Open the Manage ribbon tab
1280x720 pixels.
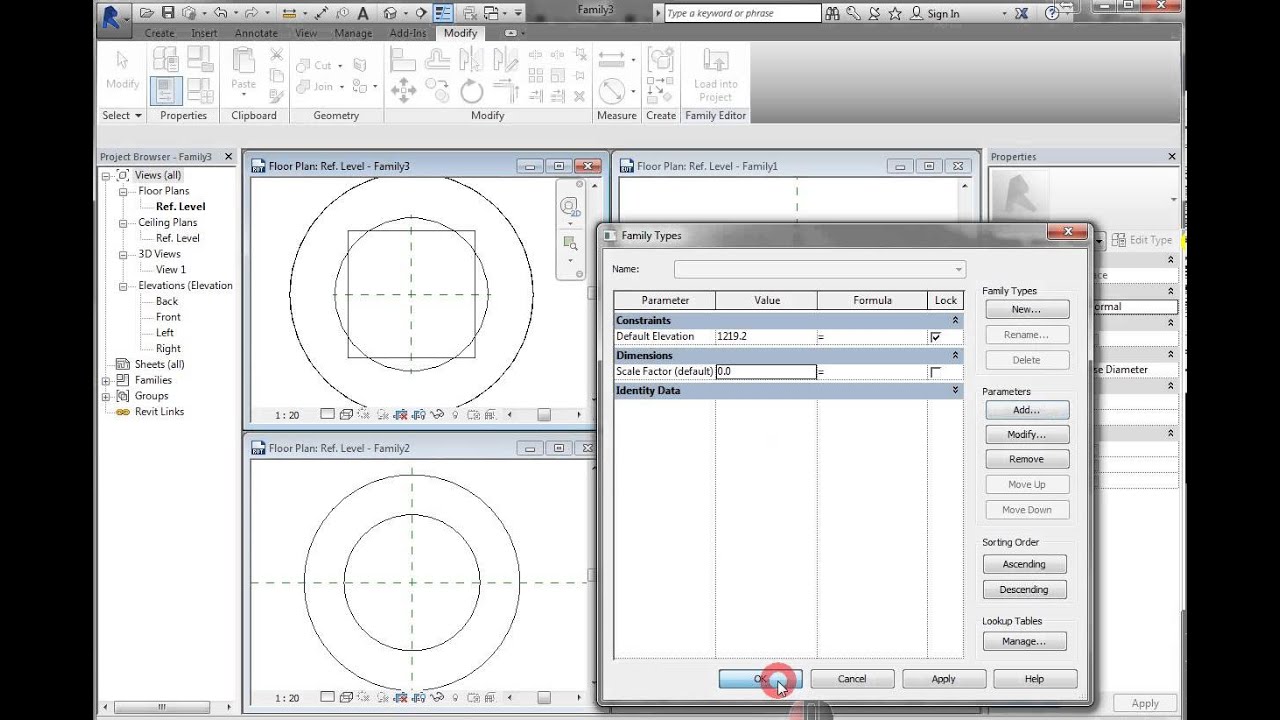coord(353,33)
